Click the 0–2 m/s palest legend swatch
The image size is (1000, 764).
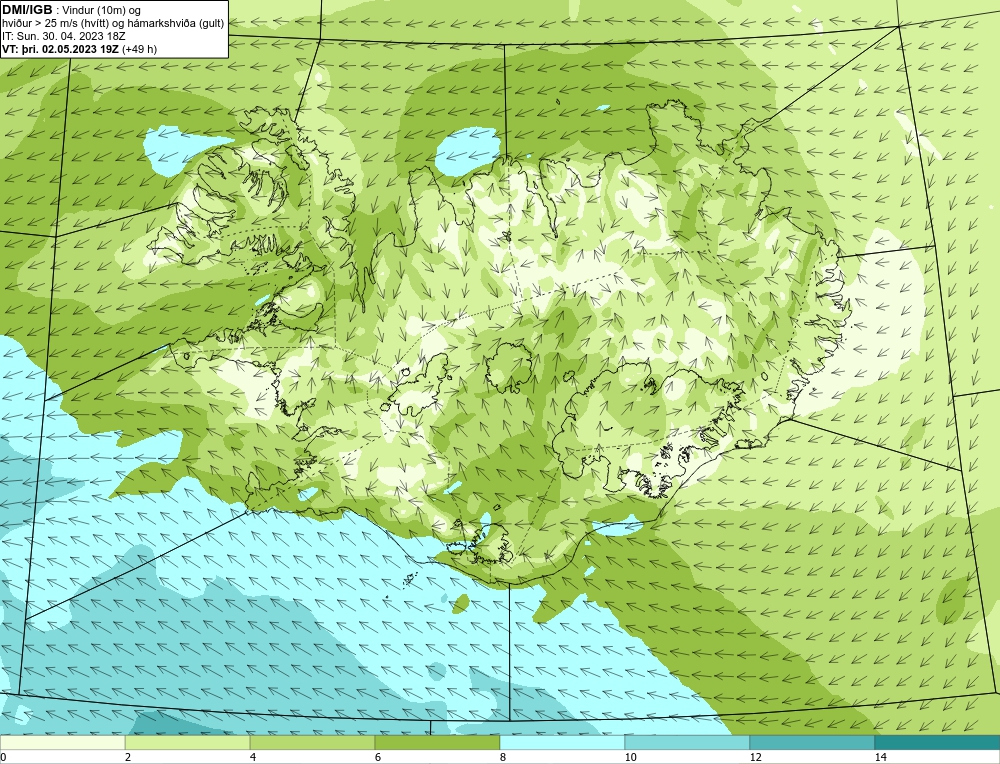click(x=62, y=742)
